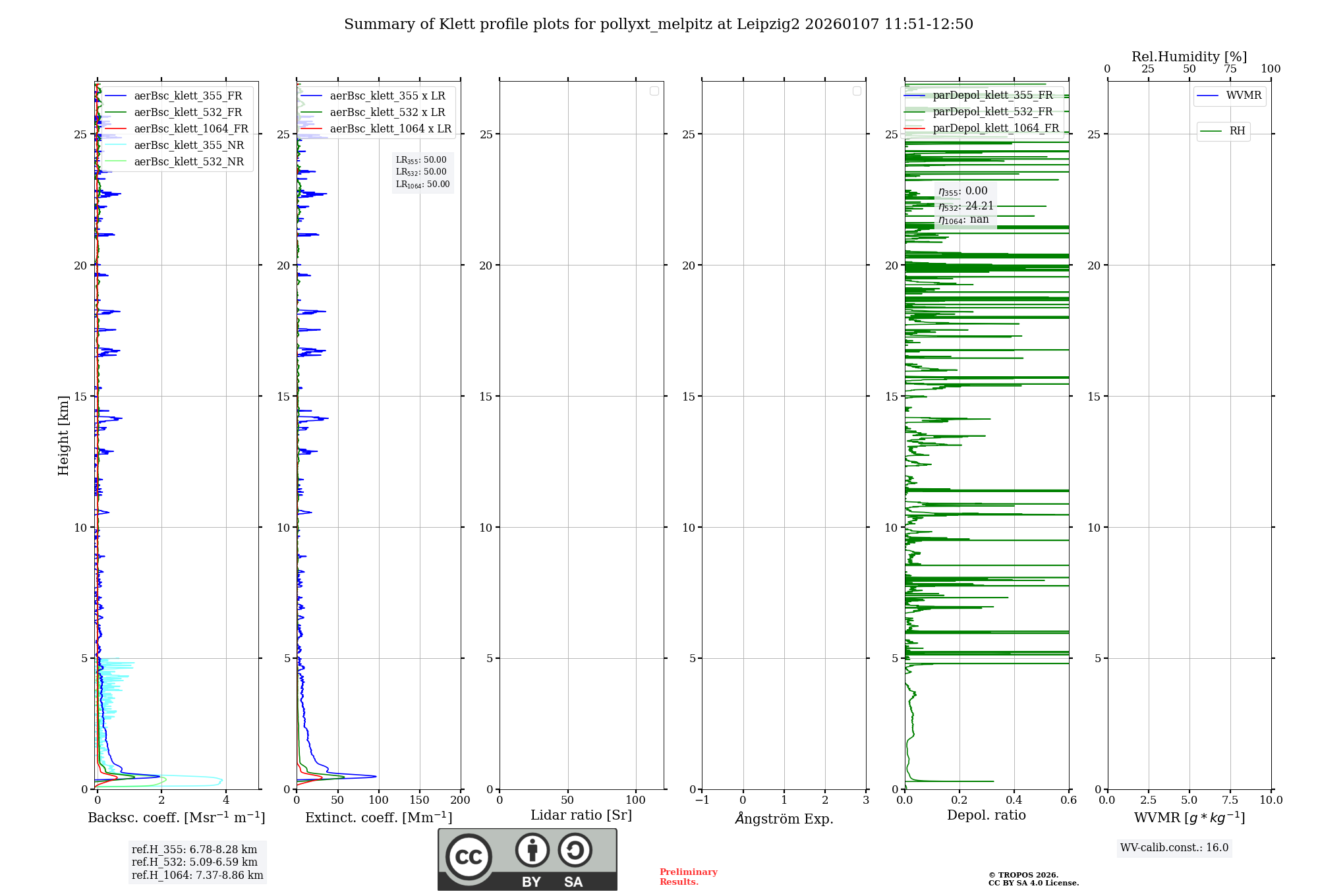The image size is (1318, 896).
Task: Click the ref.H_532 reference height text
Action: [194, 862]
